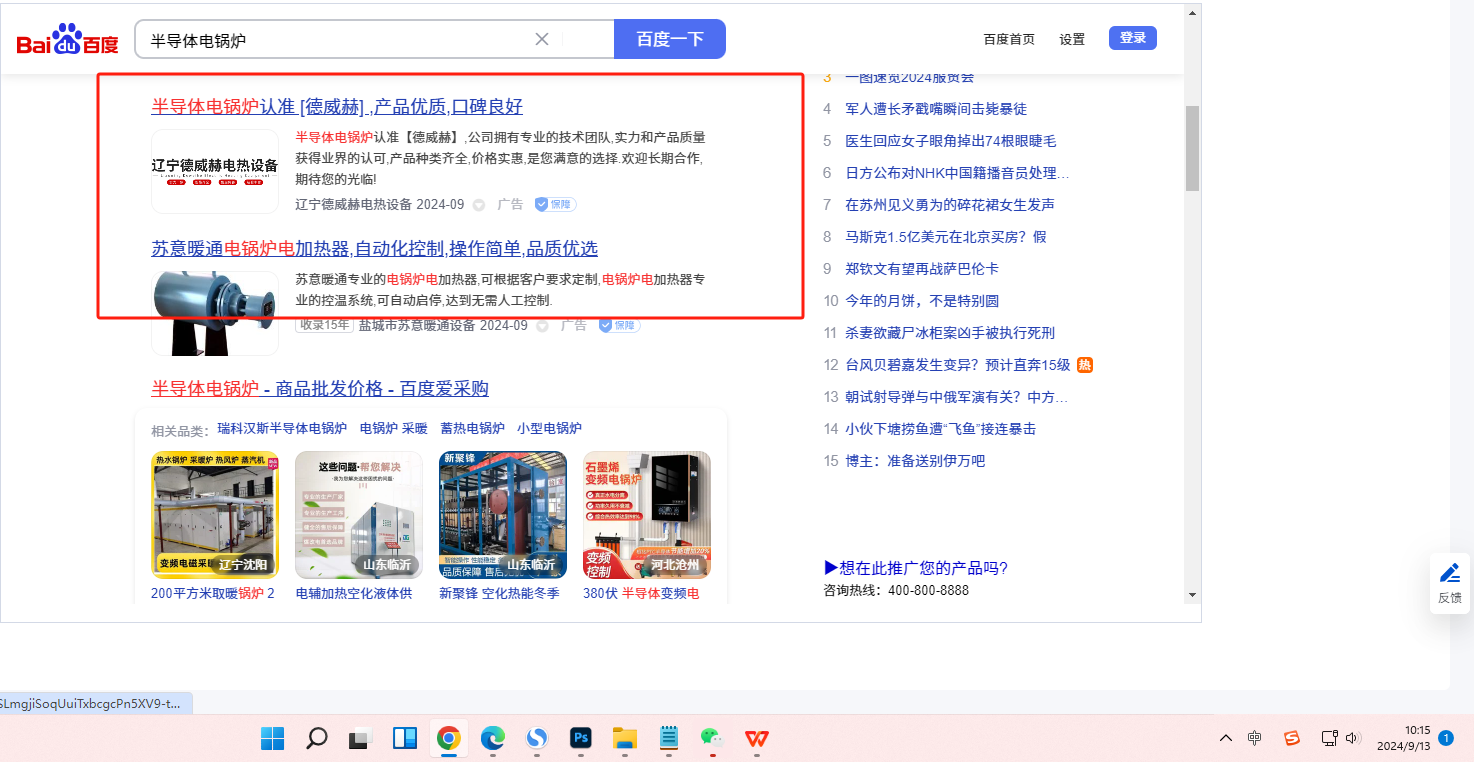Image resolution: width=1474 pixels, height=762 pixels.
Task: Open 设置 in the top navigation
Action: pyautogui.click(x=1072, y=39)
